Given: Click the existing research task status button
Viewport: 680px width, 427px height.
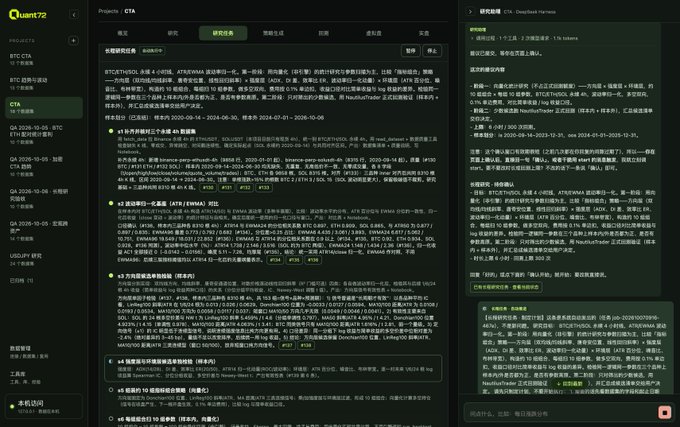Looking at the screenshot, I should point(506,287).
